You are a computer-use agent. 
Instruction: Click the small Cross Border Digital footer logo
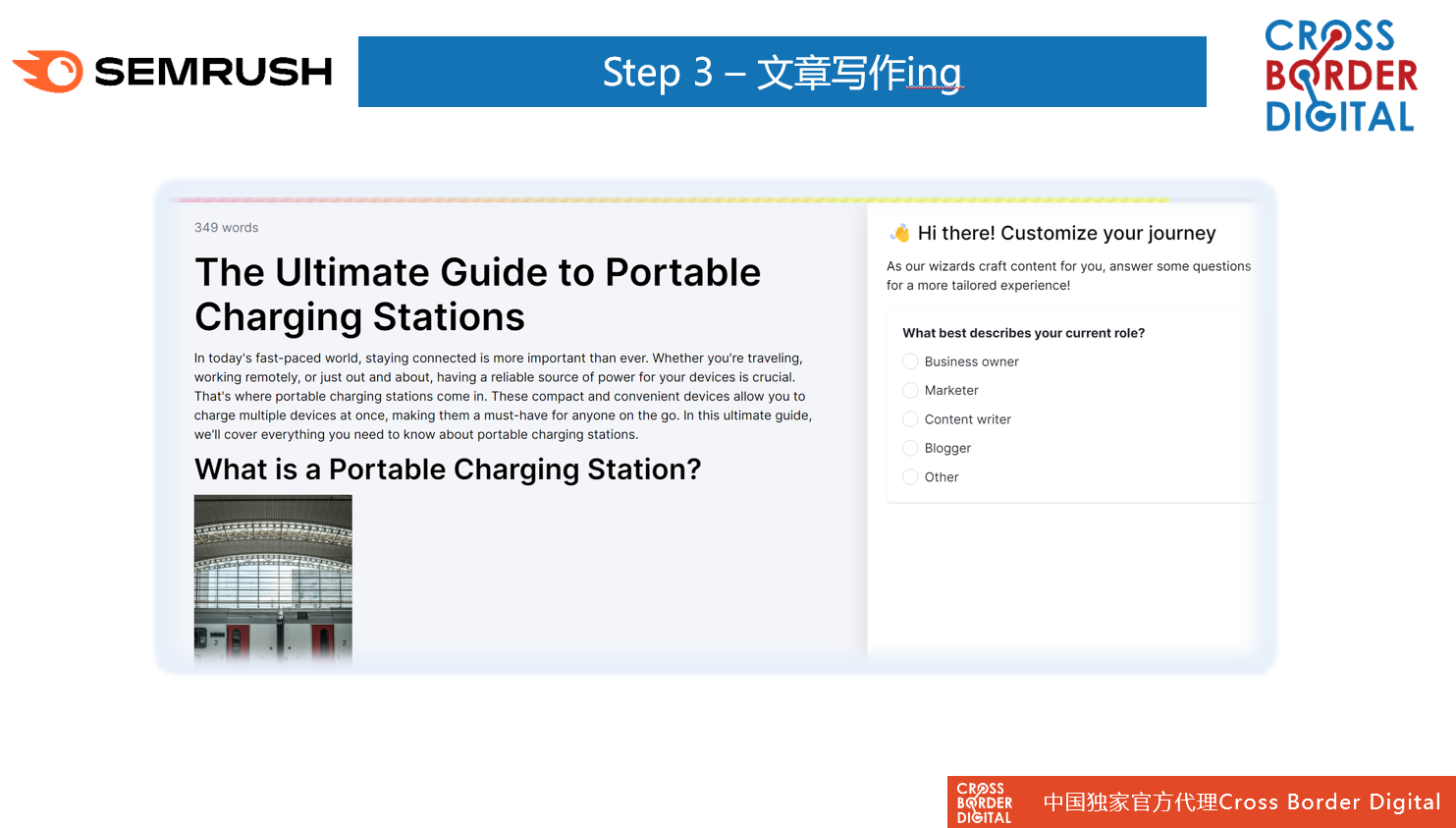[984, 802]
